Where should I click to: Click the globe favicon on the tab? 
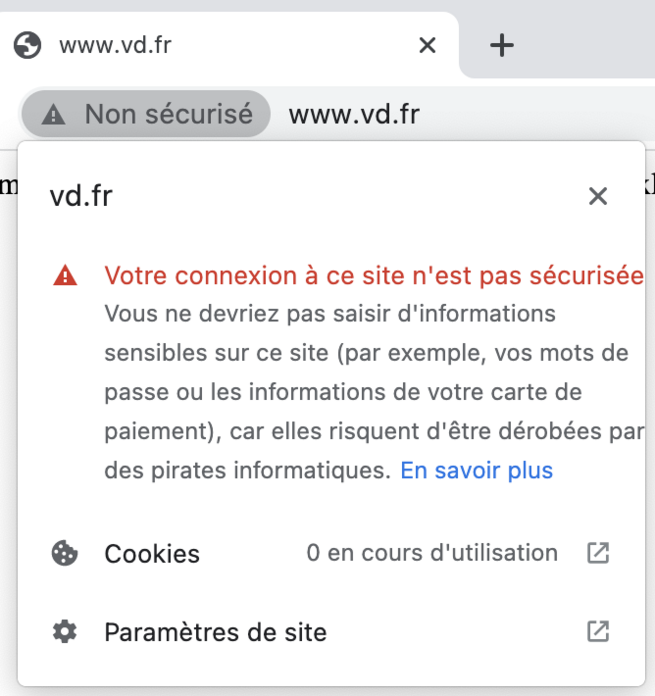click(x=28, y=45)
